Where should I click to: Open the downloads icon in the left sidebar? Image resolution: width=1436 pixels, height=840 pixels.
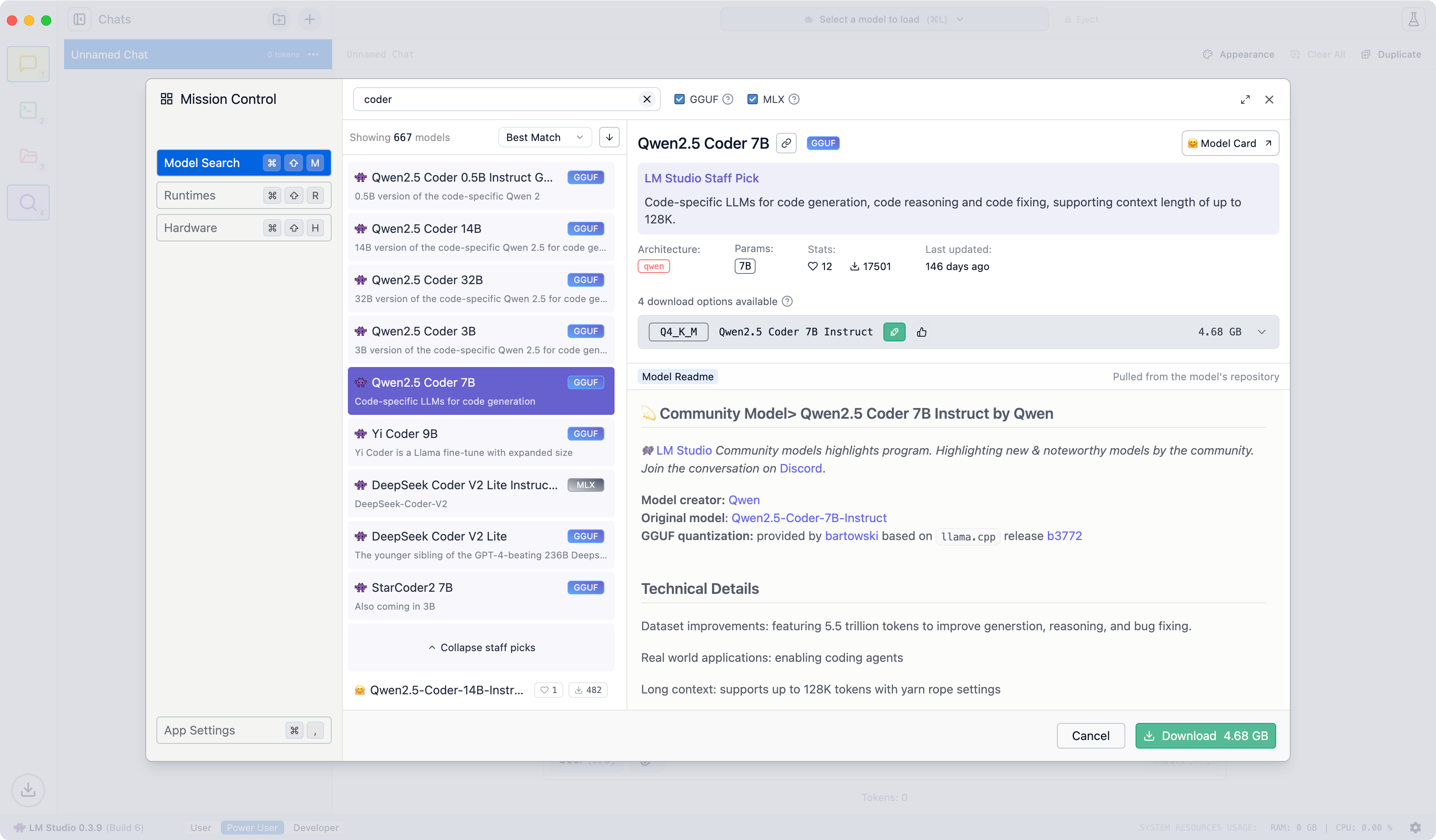pyautogui.click(x=28, y=790)
